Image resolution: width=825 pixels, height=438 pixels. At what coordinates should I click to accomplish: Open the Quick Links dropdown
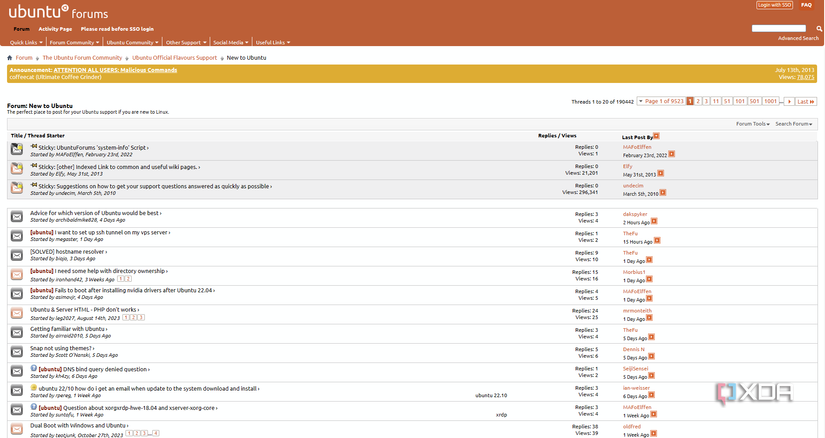pyautogui.click(x=26, y=43)
